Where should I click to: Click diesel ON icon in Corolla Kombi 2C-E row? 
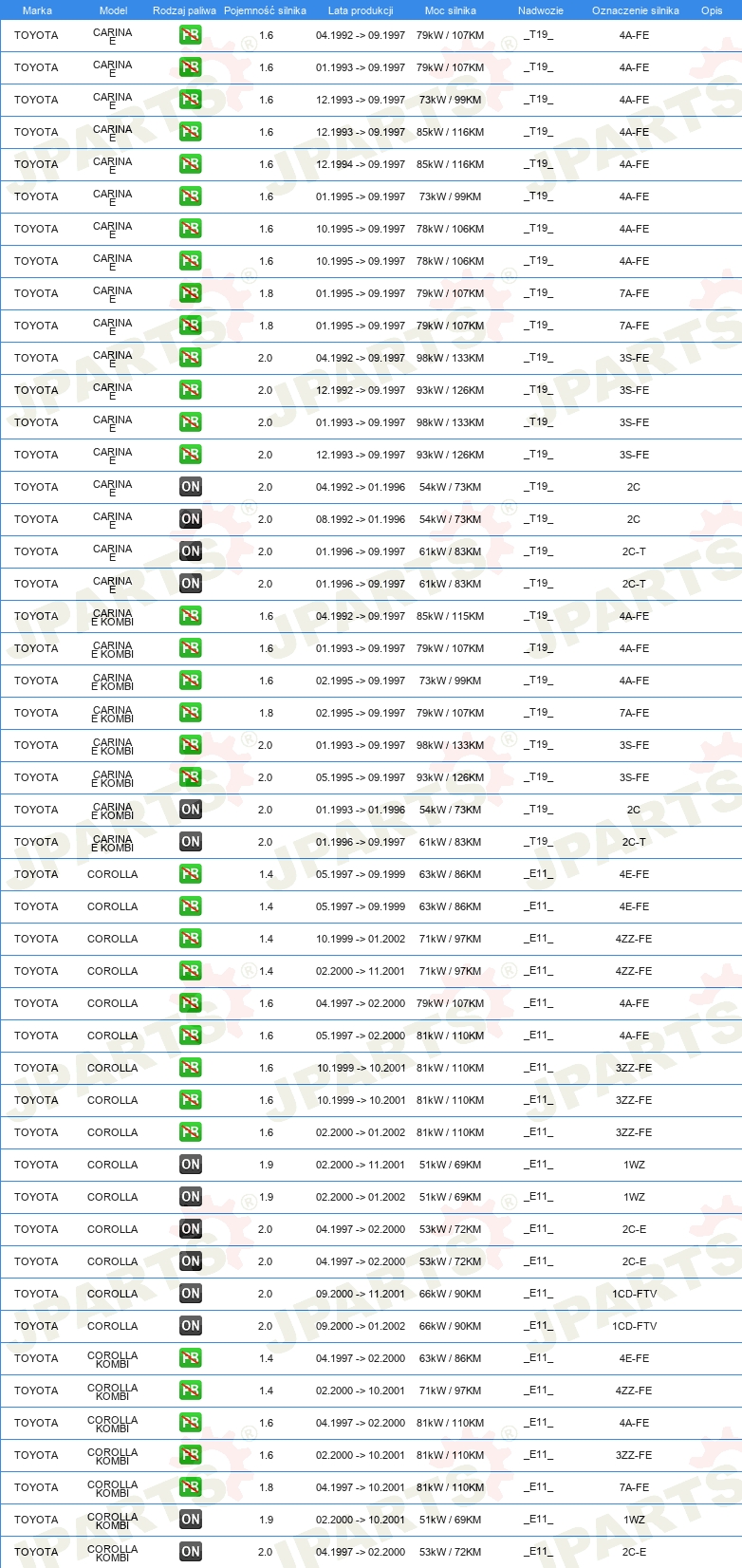191,1552
